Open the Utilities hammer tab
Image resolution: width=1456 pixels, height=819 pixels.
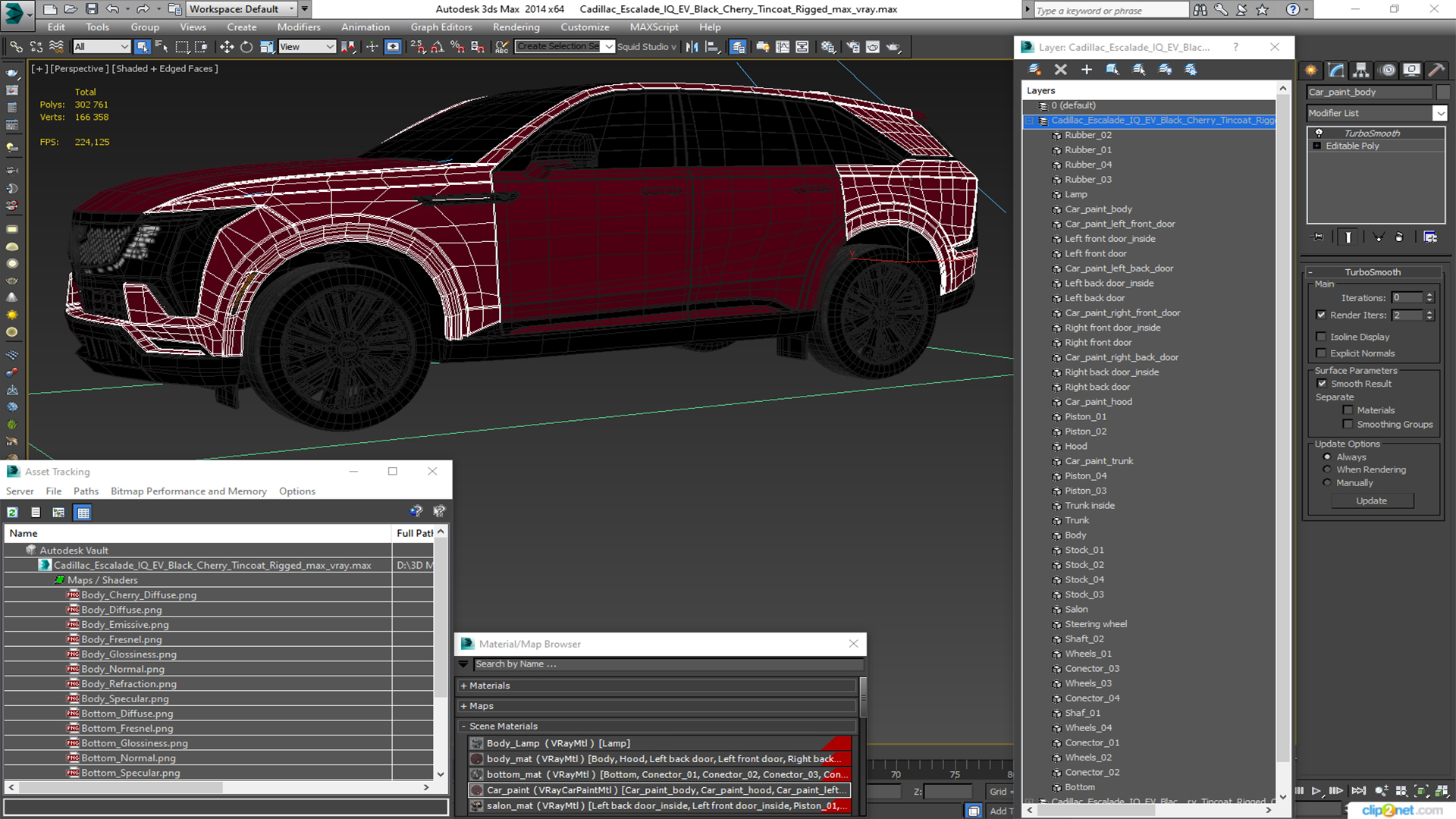pos(1436,70)
